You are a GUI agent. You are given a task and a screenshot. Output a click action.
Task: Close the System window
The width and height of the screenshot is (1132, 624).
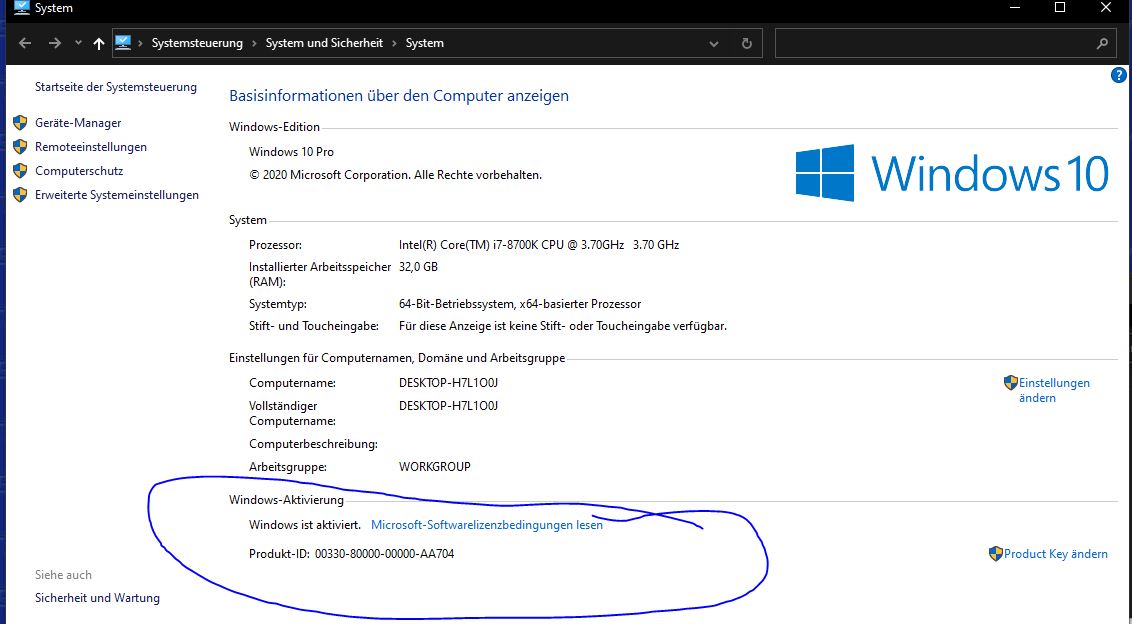coord(1106,7)
